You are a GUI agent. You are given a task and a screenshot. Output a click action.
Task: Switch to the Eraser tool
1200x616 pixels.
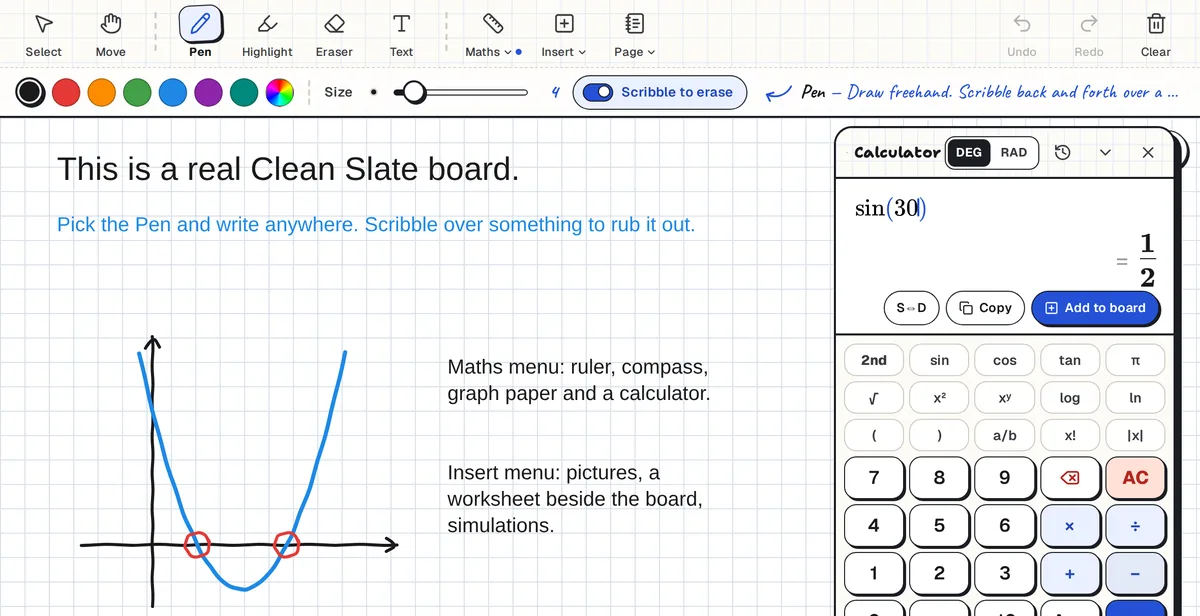[334, 35]
